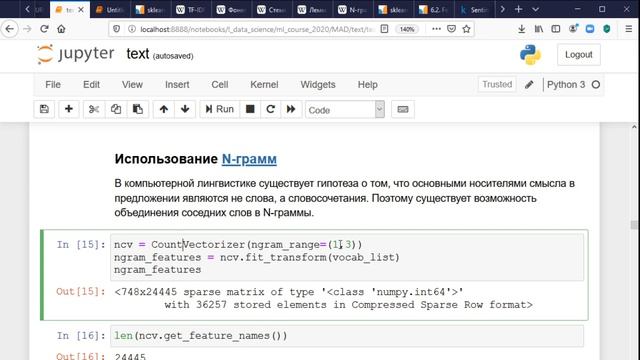Viewport: 640px width, 360px height.
Task: Open the Edit menu
Action: tap(91, 84)
